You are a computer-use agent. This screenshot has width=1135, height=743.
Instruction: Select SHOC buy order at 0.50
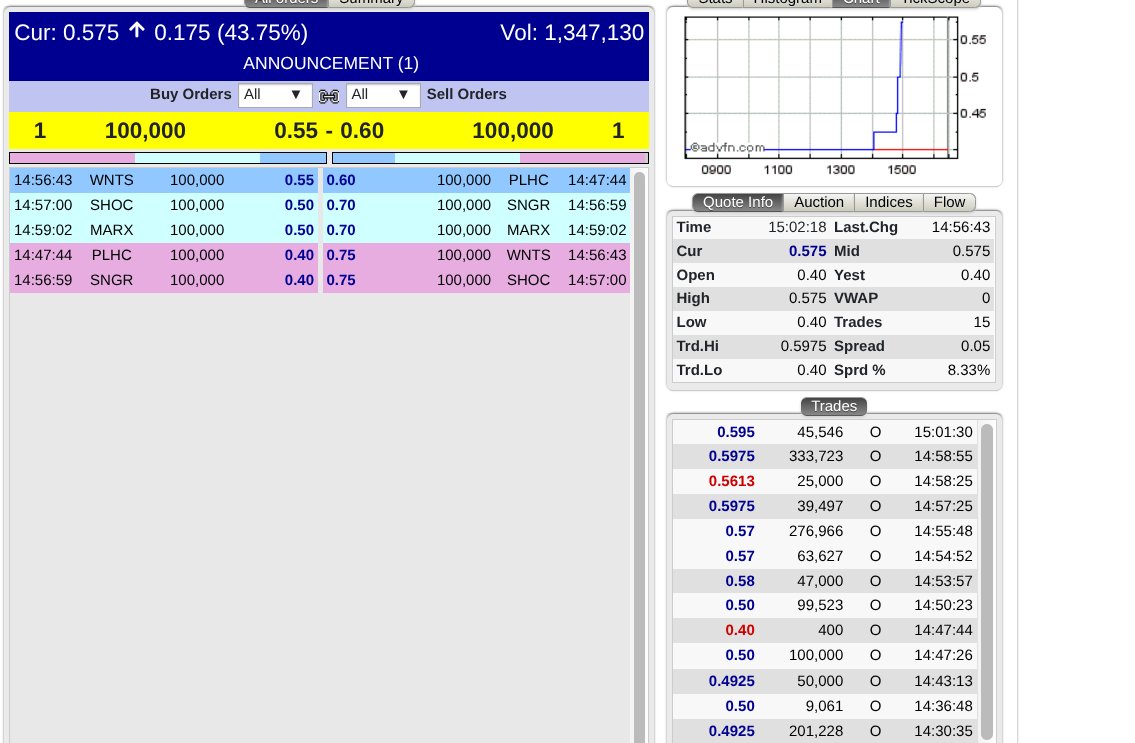pos(164,205)
